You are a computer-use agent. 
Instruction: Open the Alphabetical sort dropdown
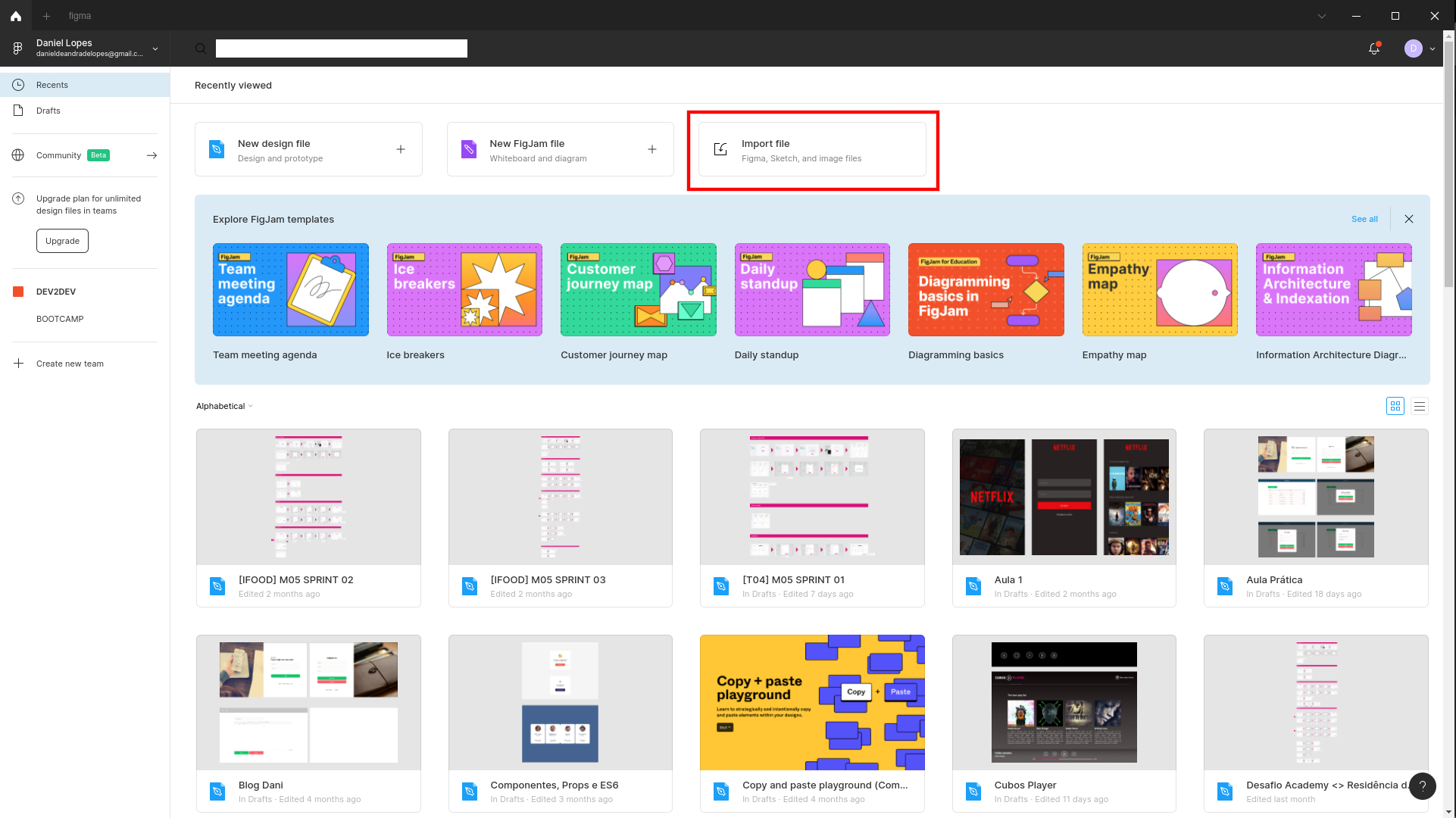click(223, 406)
